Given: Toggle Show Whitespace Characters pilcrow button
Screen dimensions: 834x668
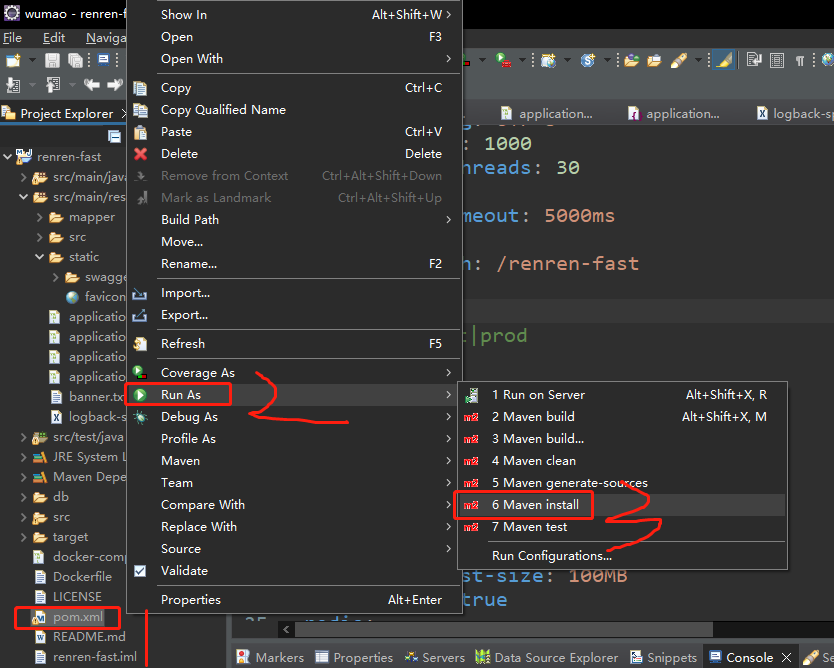Looking at the screenshot, I should pyautogui.click(x=799, y=61).
